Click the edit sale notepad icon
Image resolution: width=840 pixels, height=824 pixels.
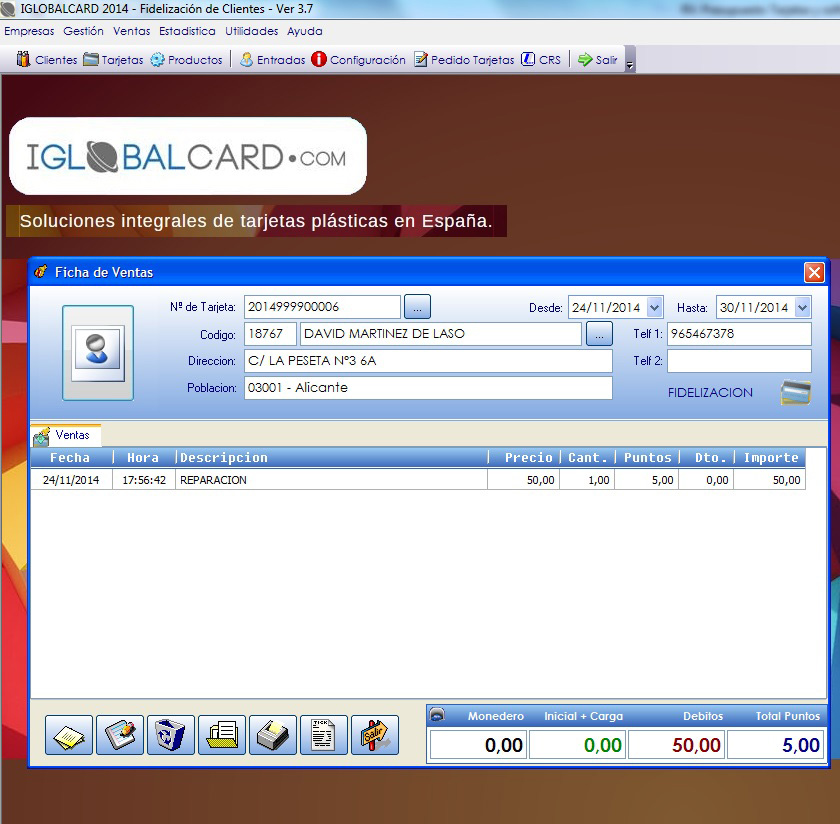tap(120, 735)
